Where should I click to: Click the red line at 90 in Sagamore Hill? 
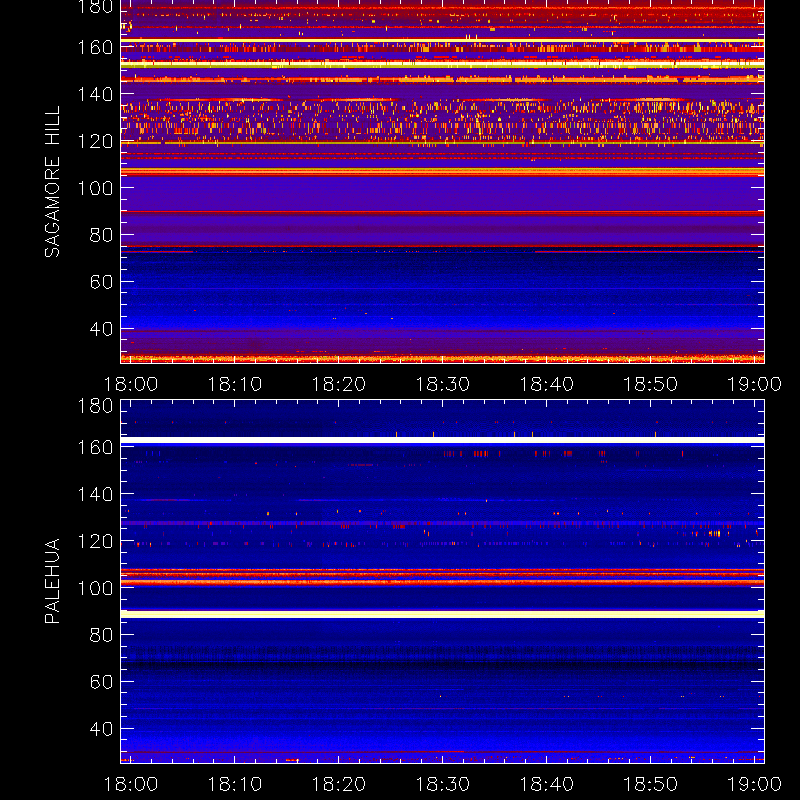(x=442, y=212)
